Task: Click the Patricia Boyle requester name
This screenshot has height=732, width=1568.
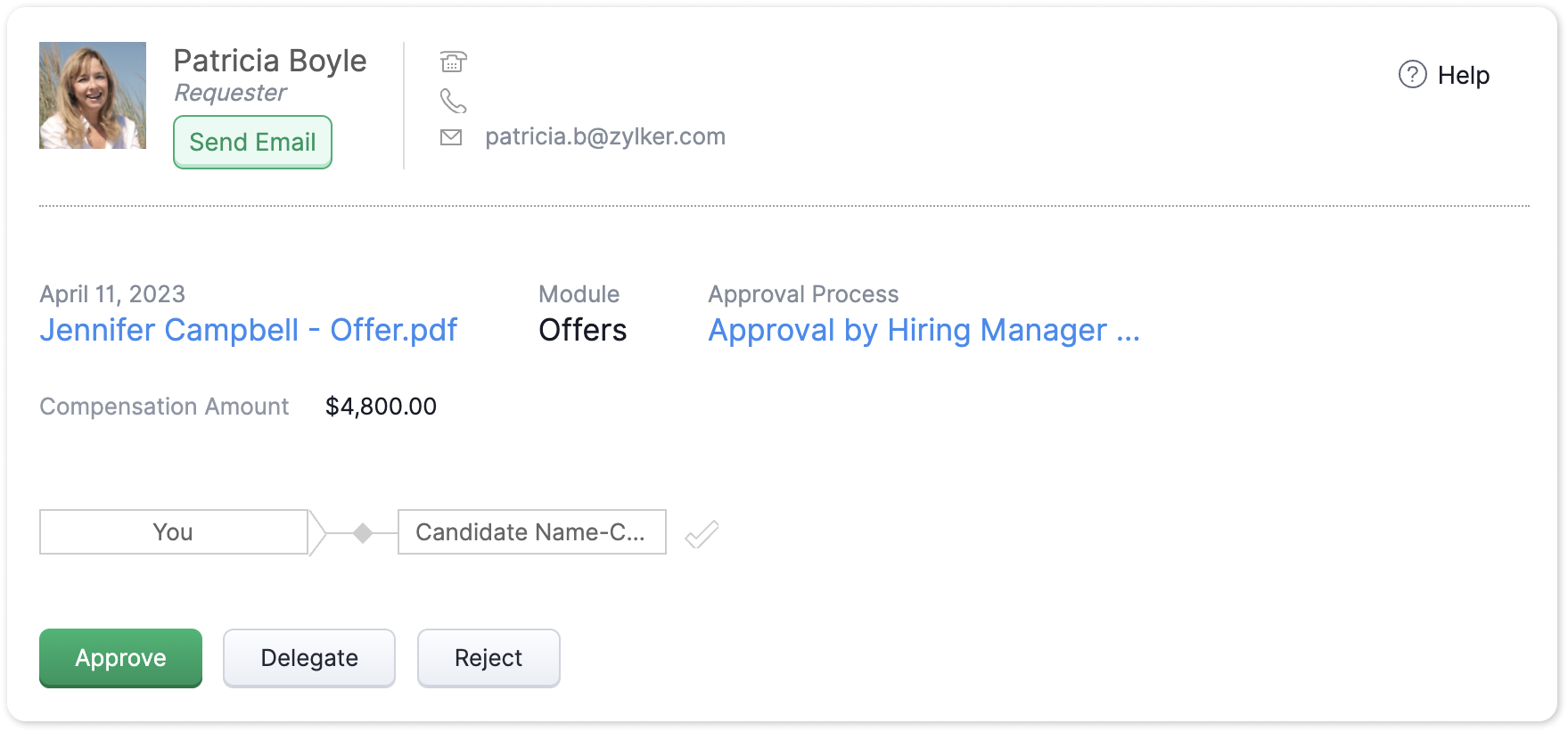Action: 270,61
